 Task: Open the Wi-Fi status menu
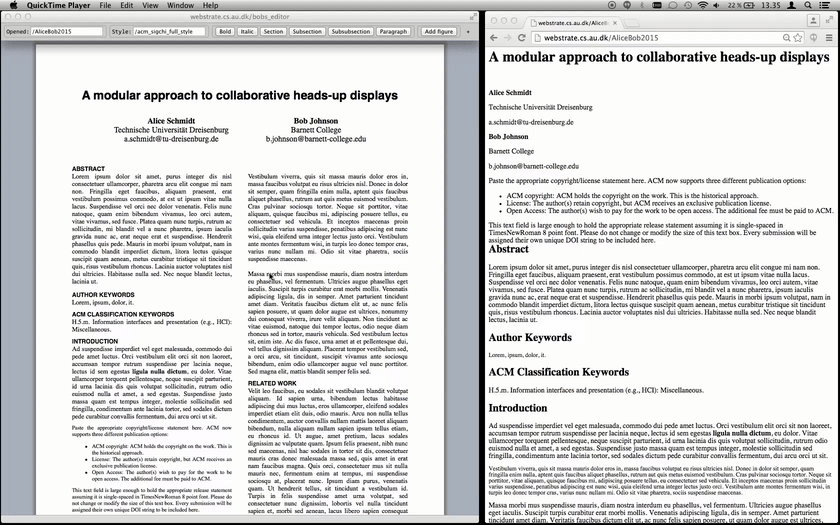point(703,5)
